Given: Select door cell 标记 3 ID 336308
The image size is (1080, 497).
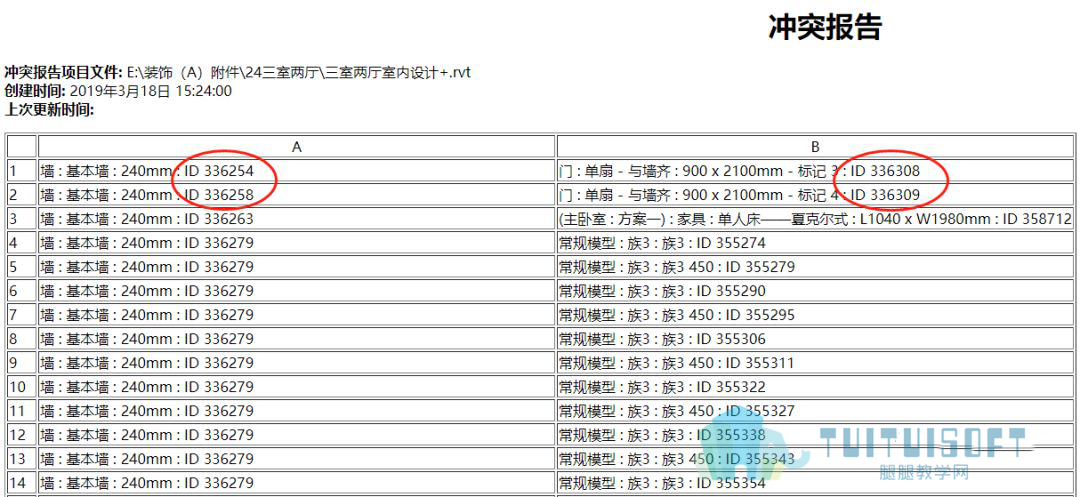Looking at the screenshot, I should pyautogui.click(x=815, y=170).
